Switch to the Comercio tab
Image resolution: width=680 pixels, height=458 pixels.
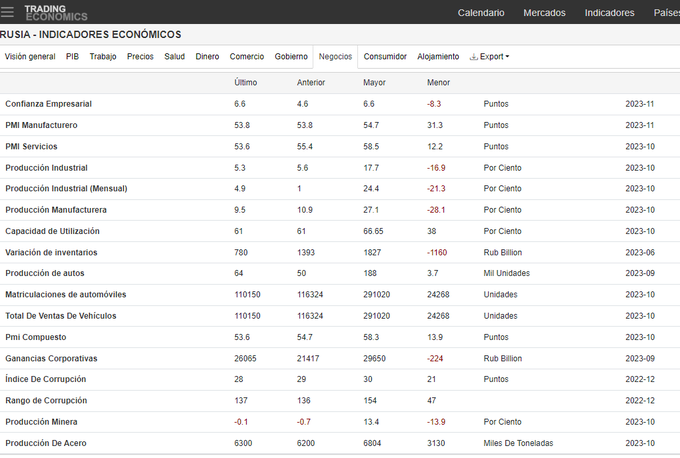tap(247, 56)
